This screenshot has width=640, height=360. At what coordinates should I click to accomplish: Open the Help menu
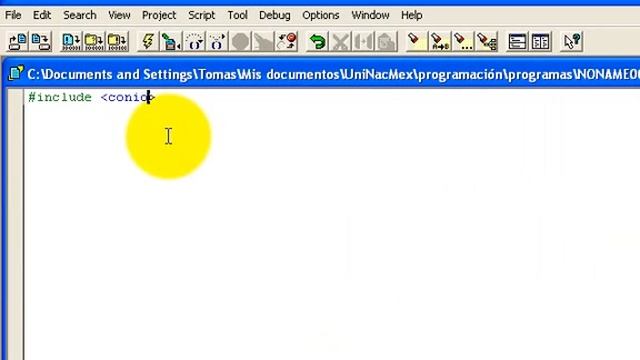click(x=411, y=15)
